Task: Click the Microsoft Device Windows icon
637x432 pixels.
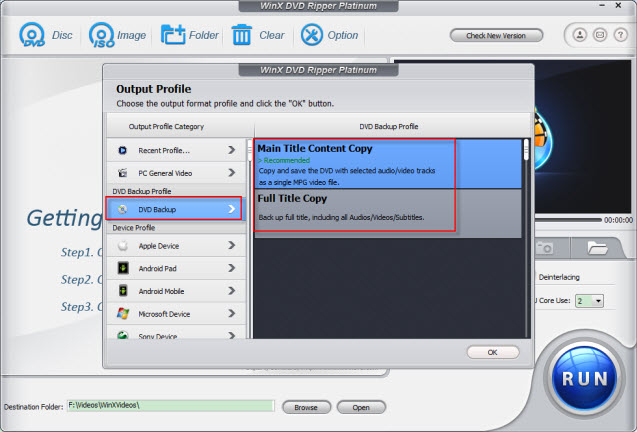Action: 123,313
